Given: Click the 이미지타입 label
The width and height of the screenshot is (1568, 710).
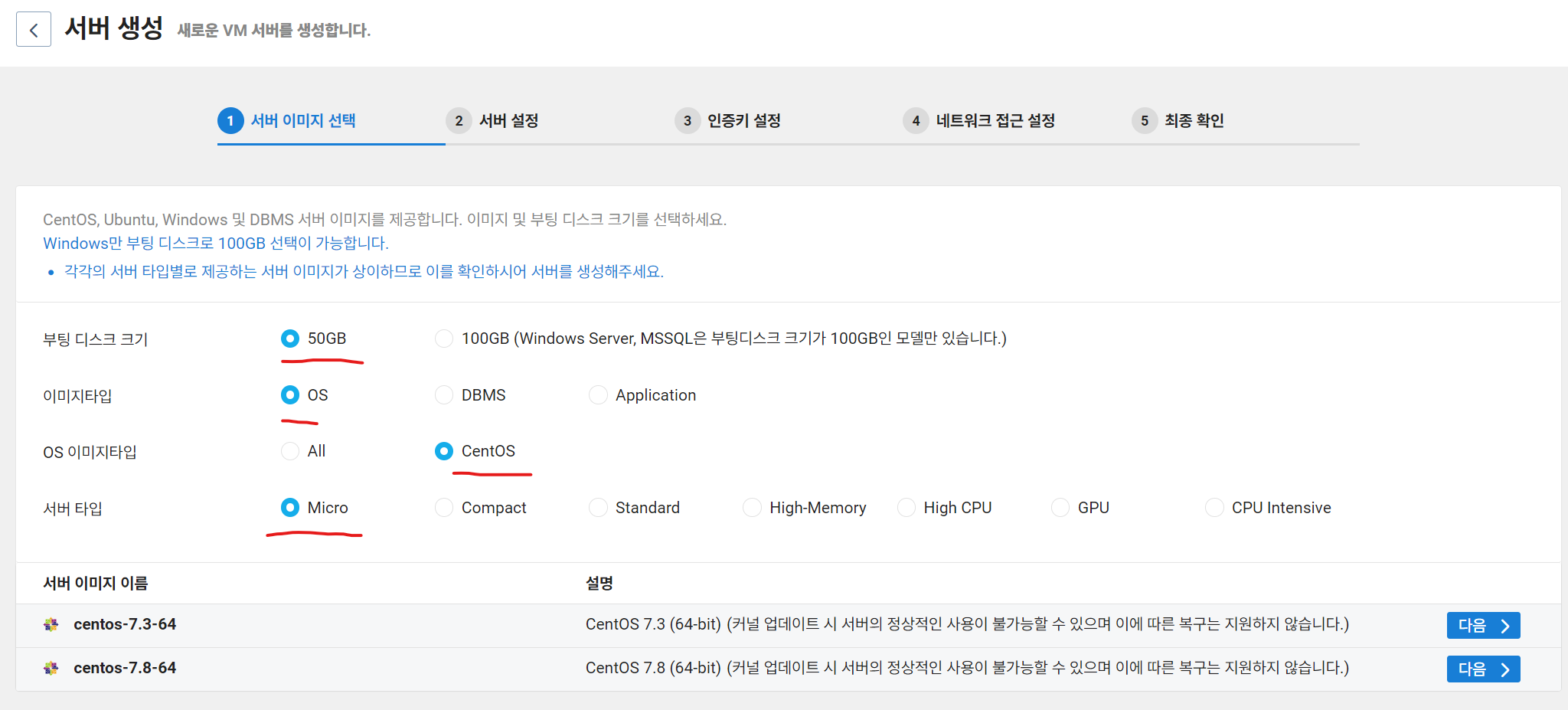Looking at the screenshot, I should 77,396.
